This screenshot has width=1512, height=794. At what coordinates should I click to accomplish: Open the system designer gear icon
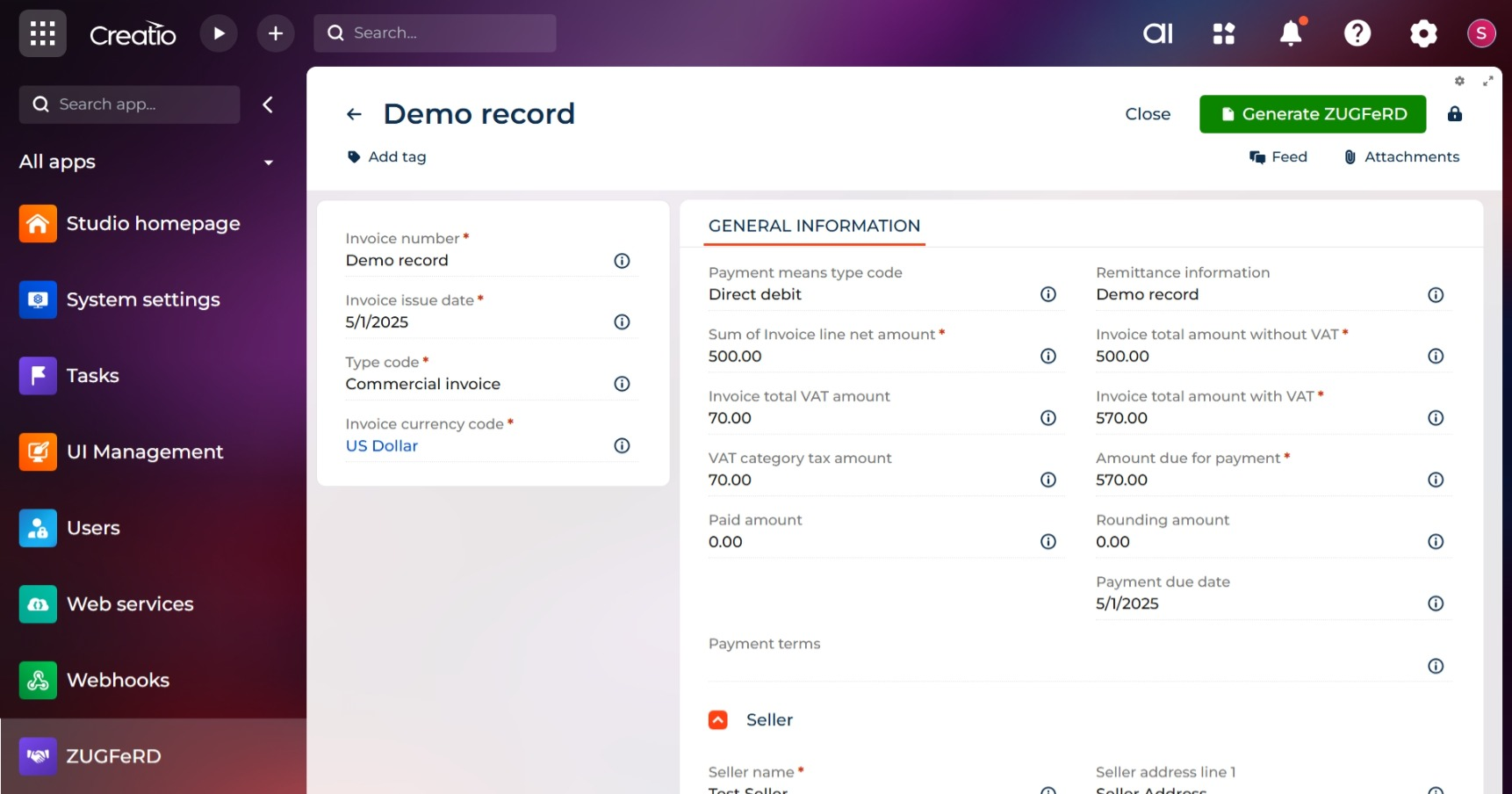coord(1423,33)
